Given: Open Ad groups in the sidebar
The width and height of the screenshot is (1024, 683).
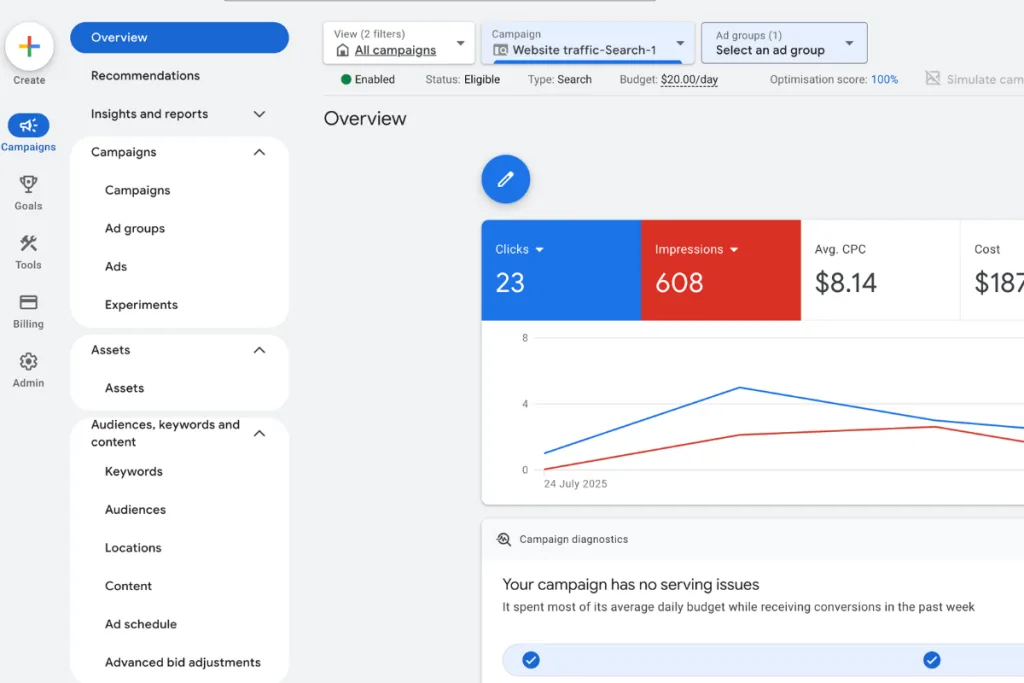Looking at the screenshot, I should 135,229.
